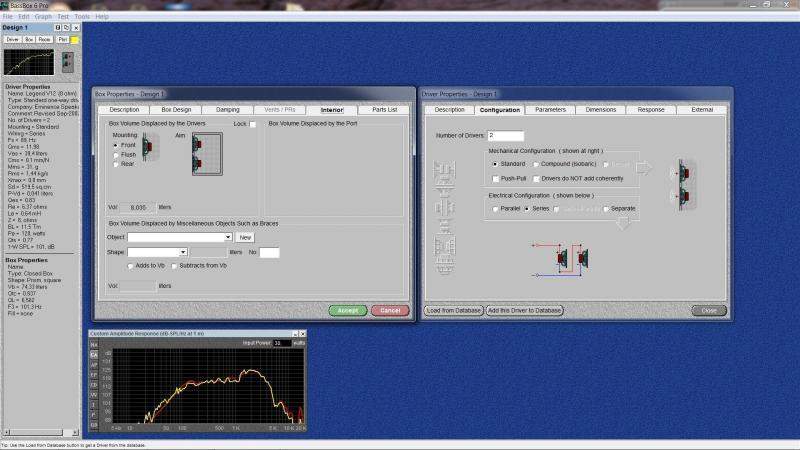Click the Plot button in Design 1 panel
The height and width of the screenshot is (450, 800).
pos(62,39)
